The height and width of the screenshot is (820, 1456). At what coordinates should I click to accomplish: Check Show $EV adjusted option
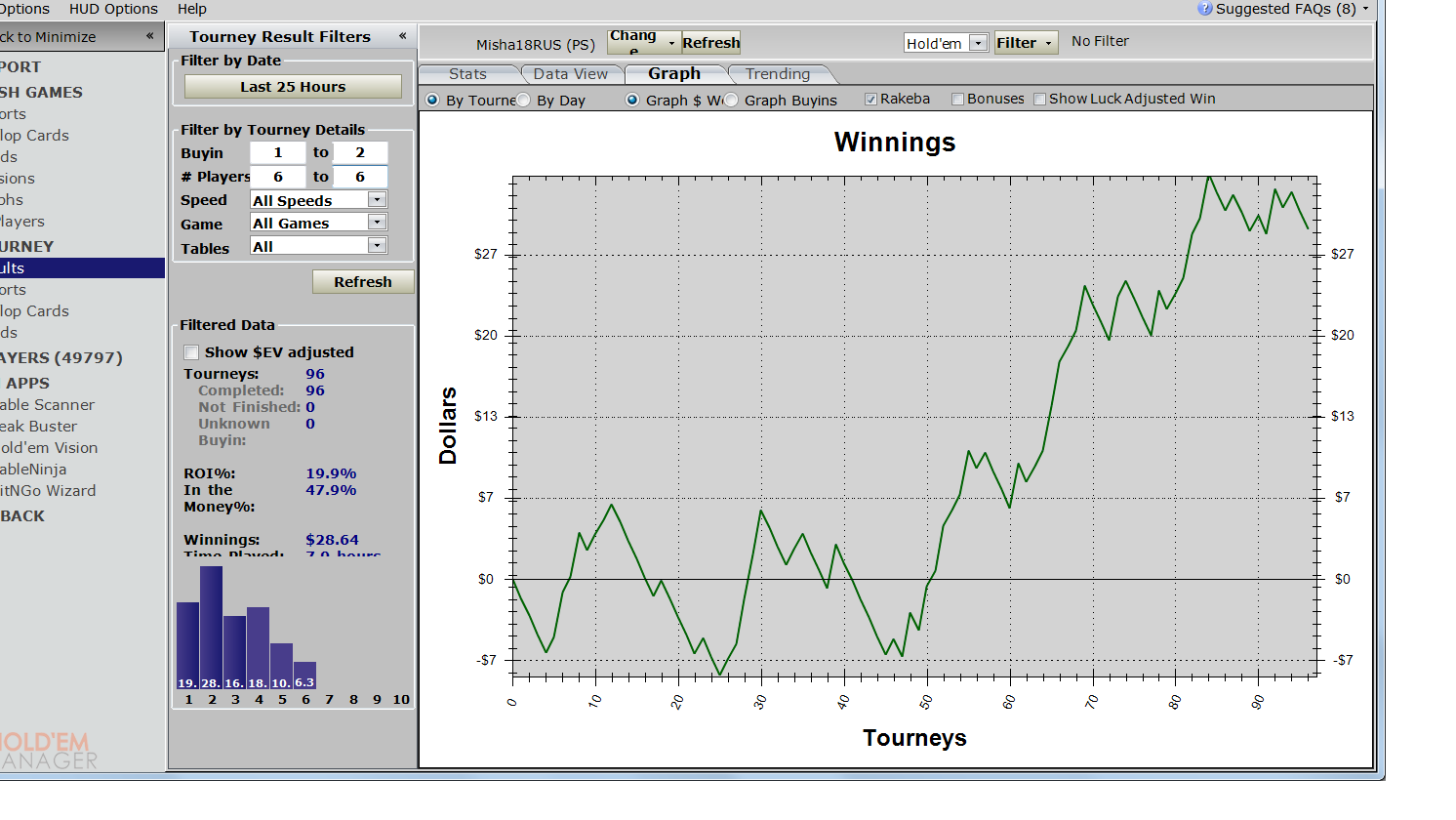[191, 352]
